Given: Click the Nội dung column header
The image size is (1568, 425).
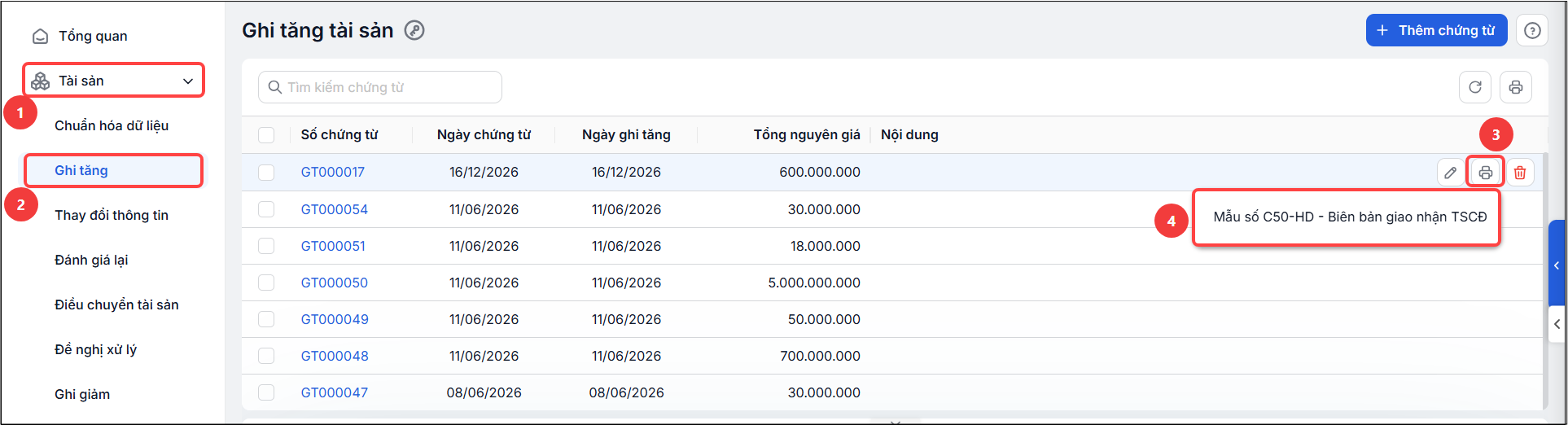Looking at the screenshot, I should click(x=909, y=134).
